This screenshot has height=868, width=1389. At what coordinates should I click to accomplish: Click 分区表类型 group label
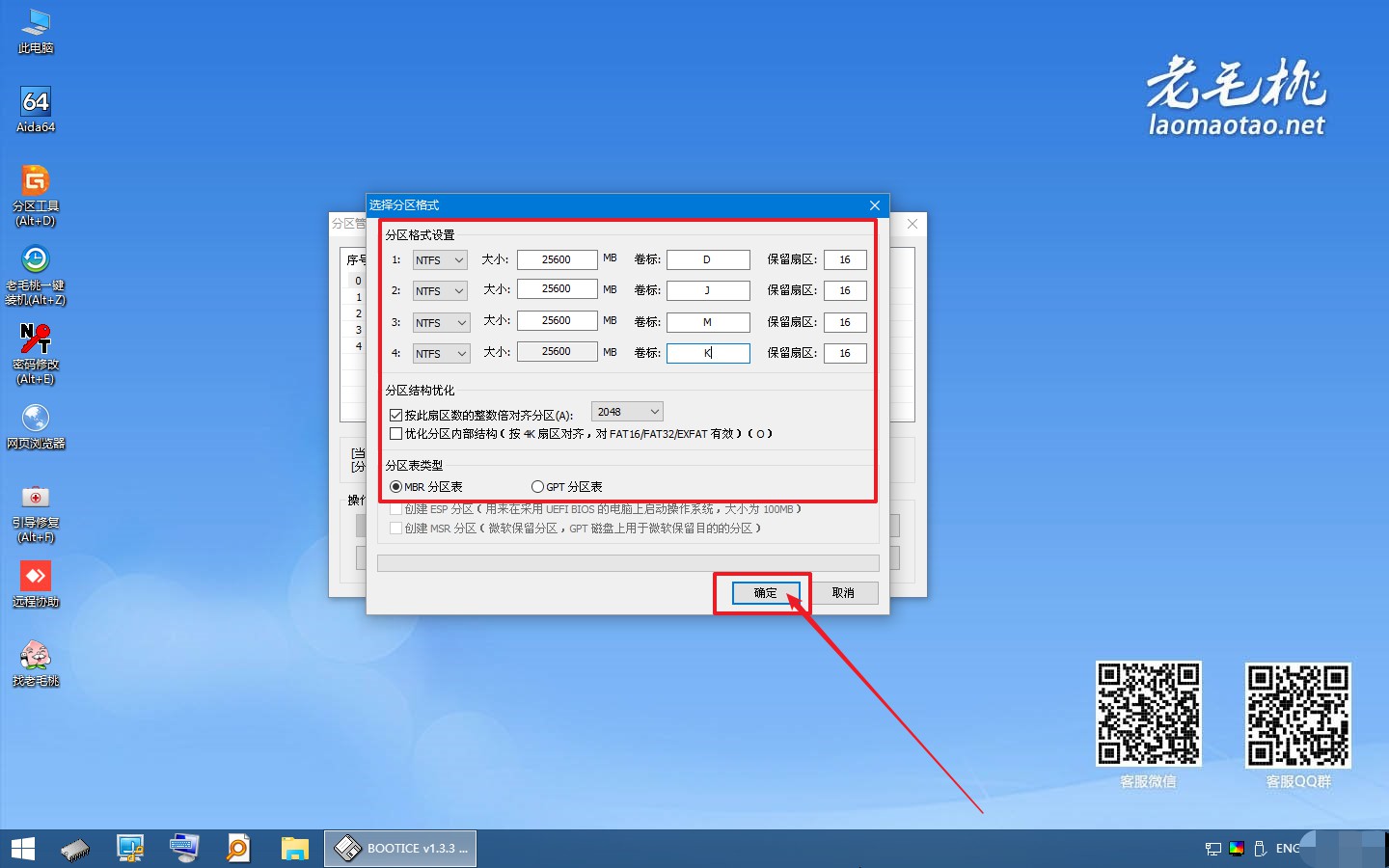(x=414, y=466)
